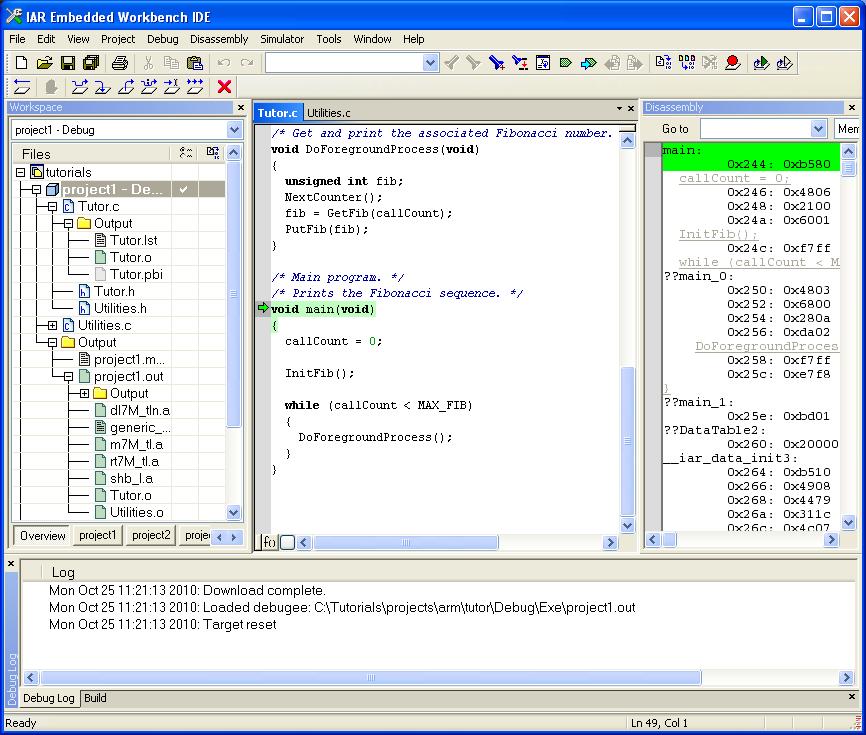Click the Print toolbar icon
Viewport: 866px width, 735px height.
(119, 63)
